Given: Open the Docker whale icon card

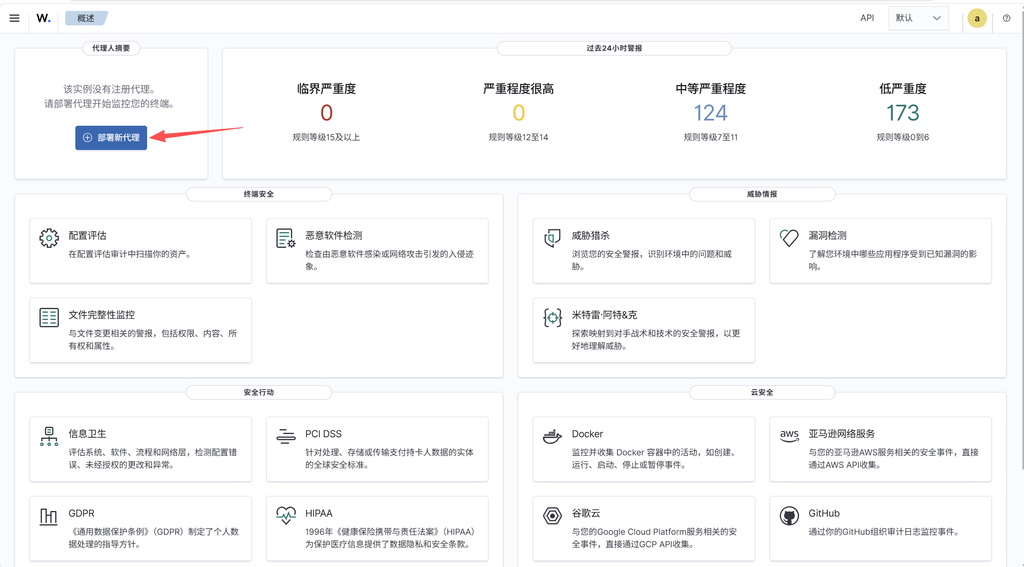Looking at the screenshot, I should pos(643,449).
